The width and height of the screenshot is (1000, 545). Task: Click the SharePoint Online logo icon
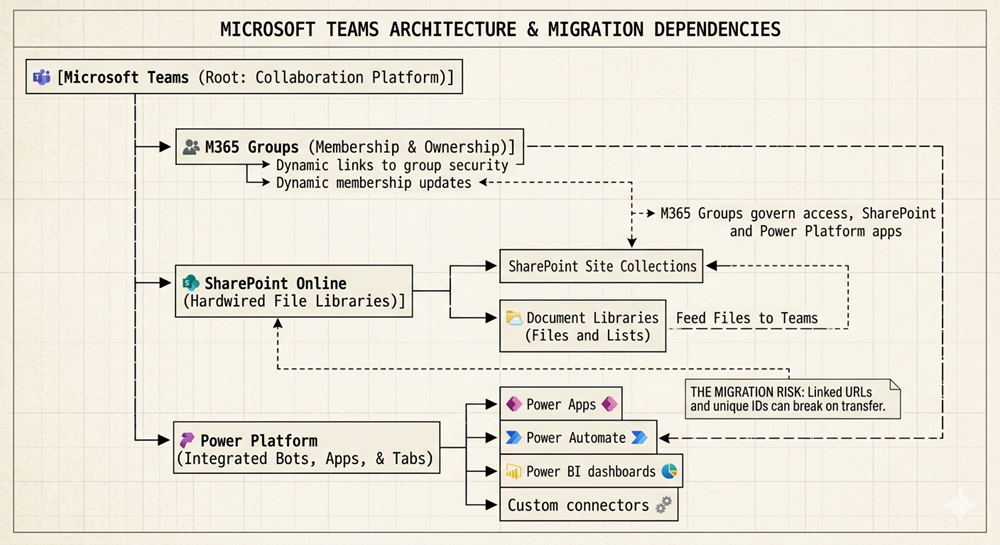(191, 282)
